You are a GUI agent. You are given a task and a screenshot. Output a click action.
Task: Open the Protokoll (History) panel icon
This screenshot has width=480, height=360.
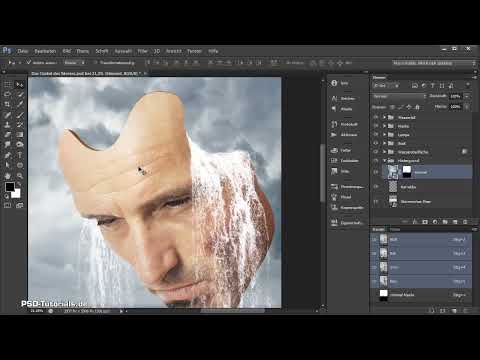[334, 124]
